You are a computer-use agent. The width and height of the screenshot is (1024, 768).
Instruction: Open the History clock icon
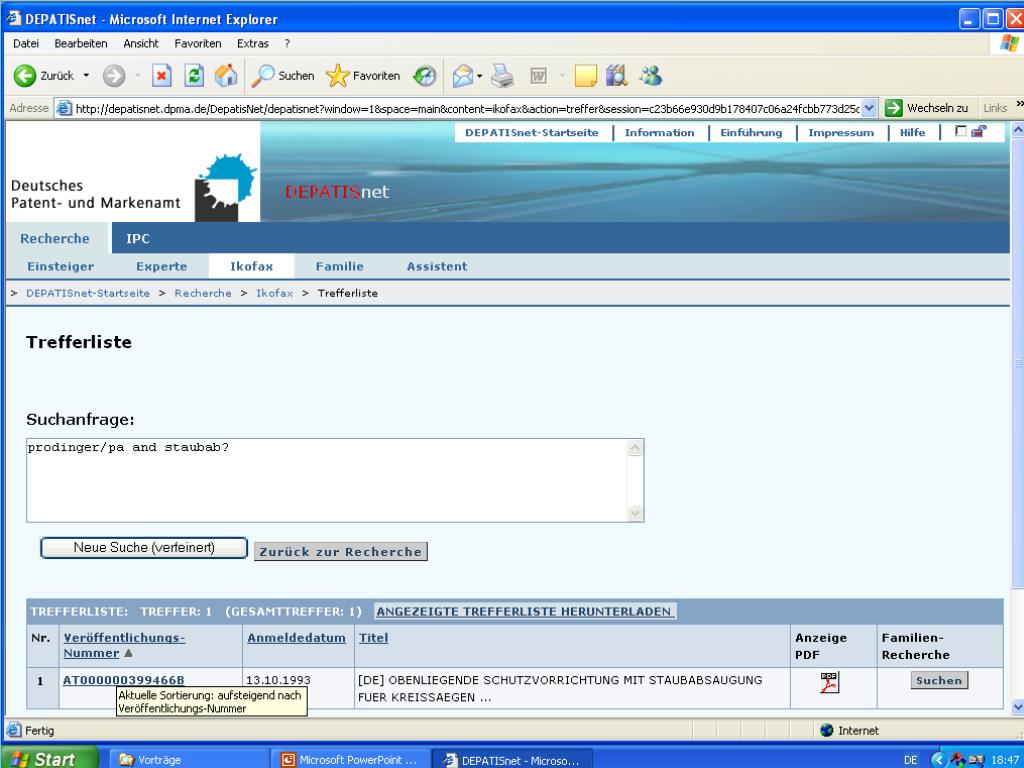click(424, 76)
